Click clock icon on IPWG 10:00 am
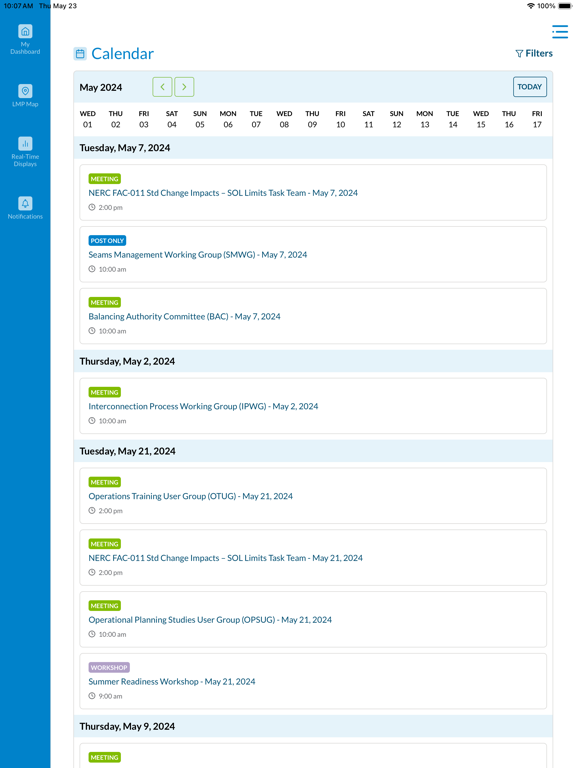576x768 pixels. click(92, 420)
